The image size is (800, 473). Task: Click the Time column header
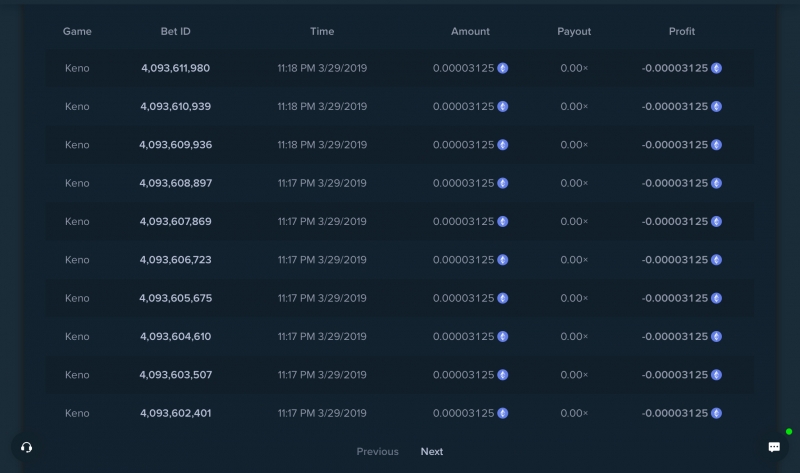pos(322,32)
